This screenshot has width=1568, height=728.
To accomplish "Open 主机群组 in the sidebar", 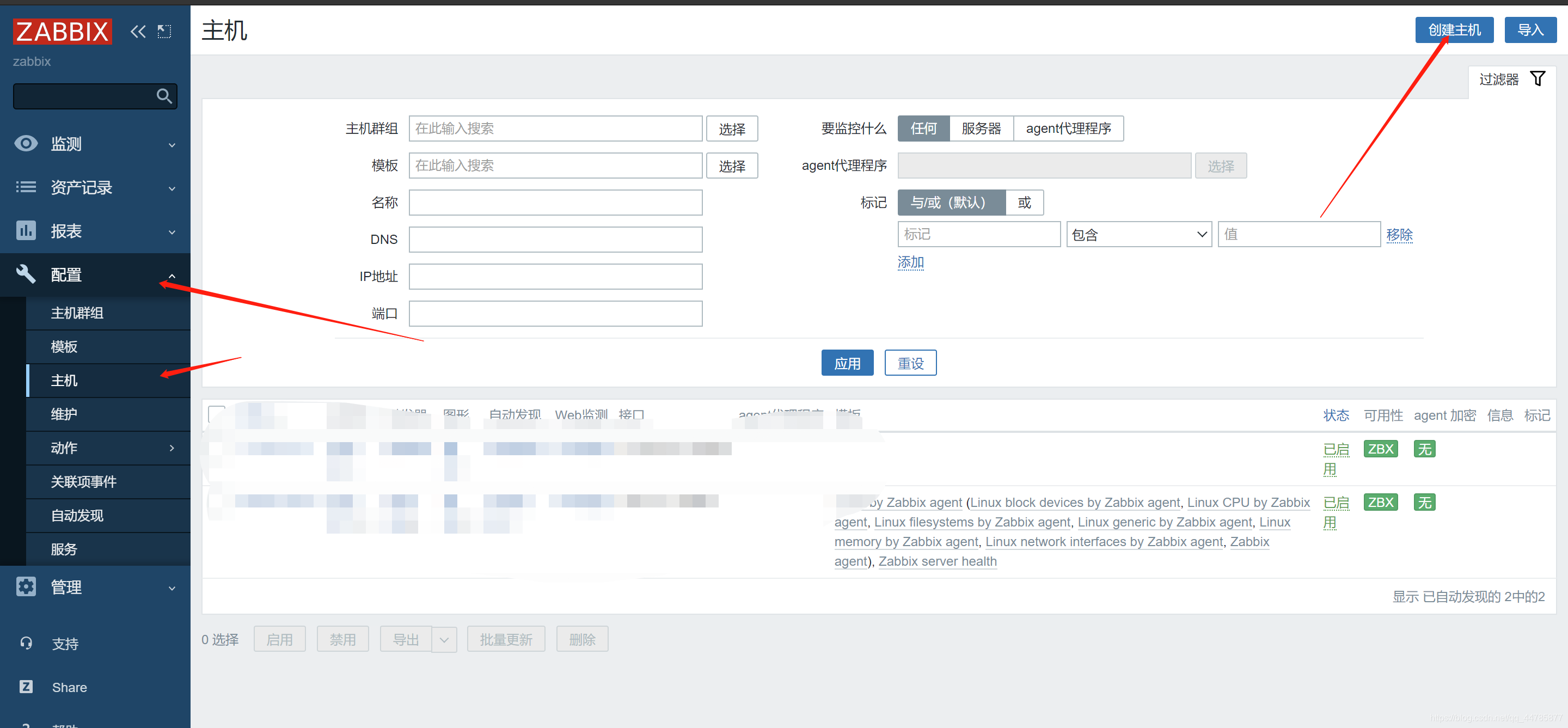I will (77, 313).
